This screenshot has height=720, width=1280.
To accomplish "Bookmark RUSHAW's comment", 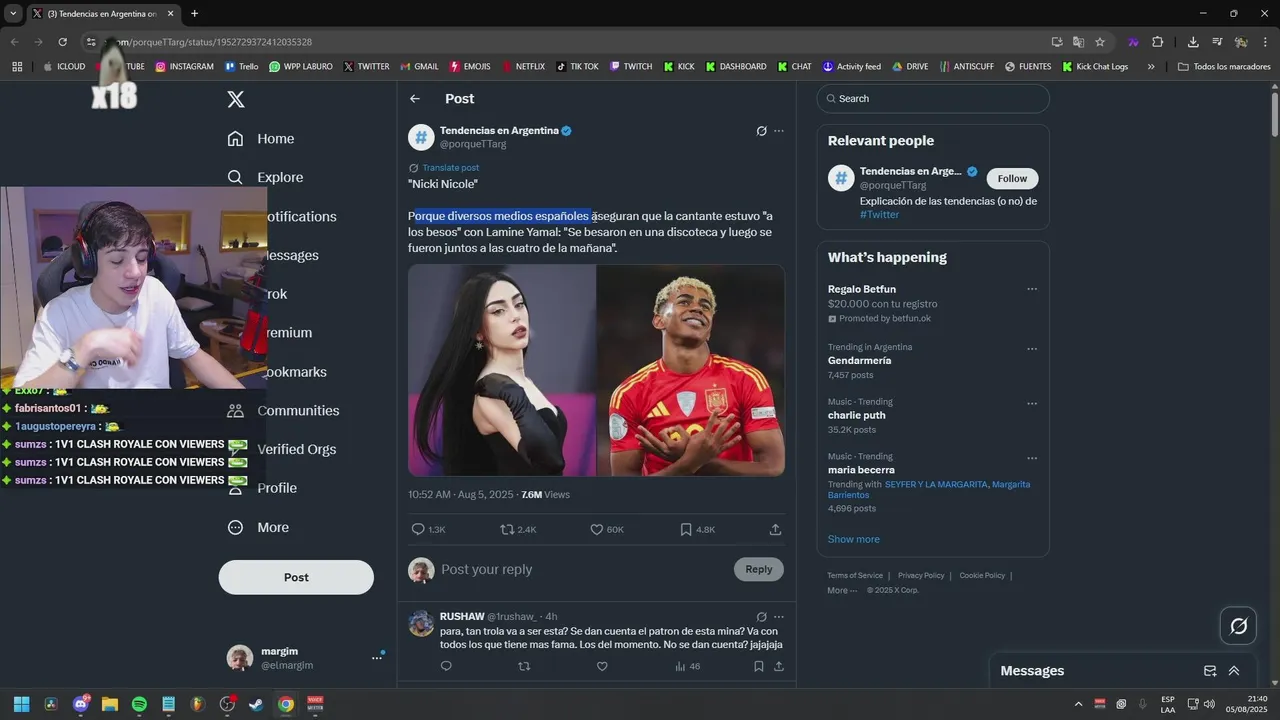I will coord(760,666).
